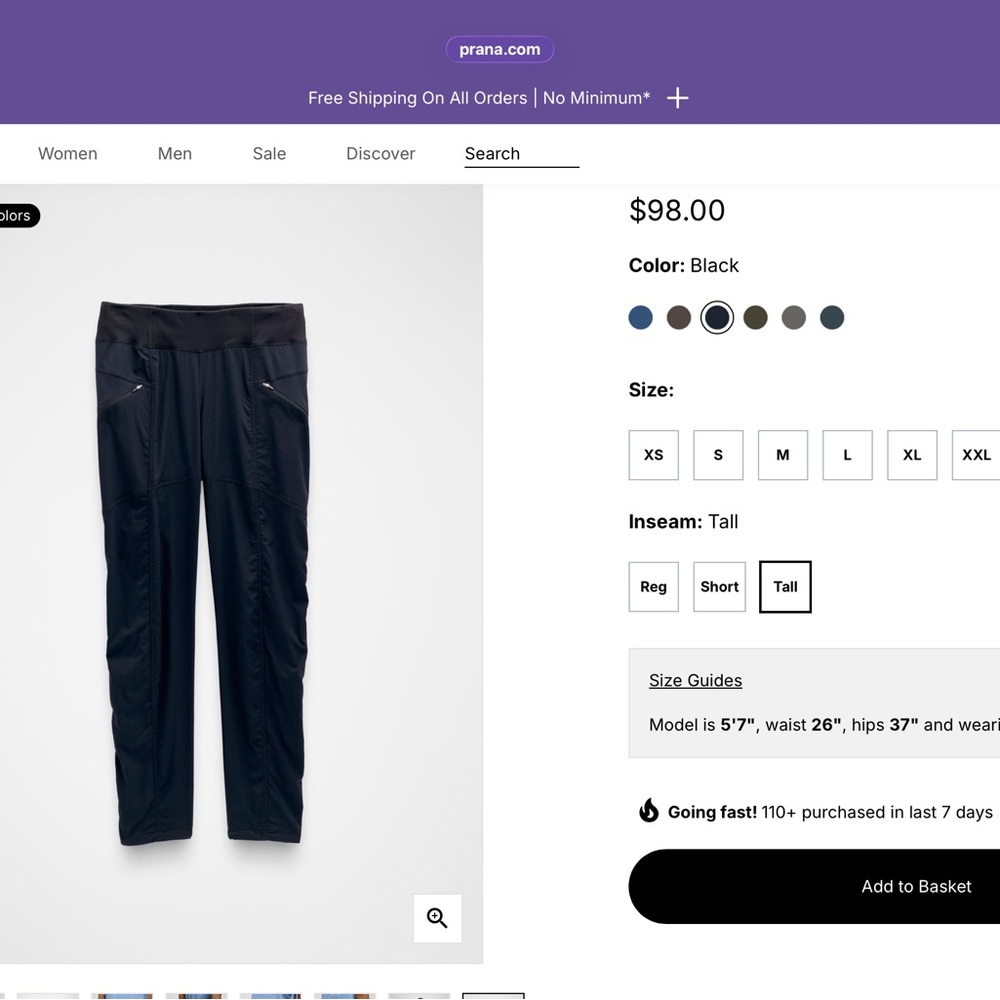Open the Discover menu
Image resolution: width=1000 pixels, height=1000 pixels.
[381, 154]
